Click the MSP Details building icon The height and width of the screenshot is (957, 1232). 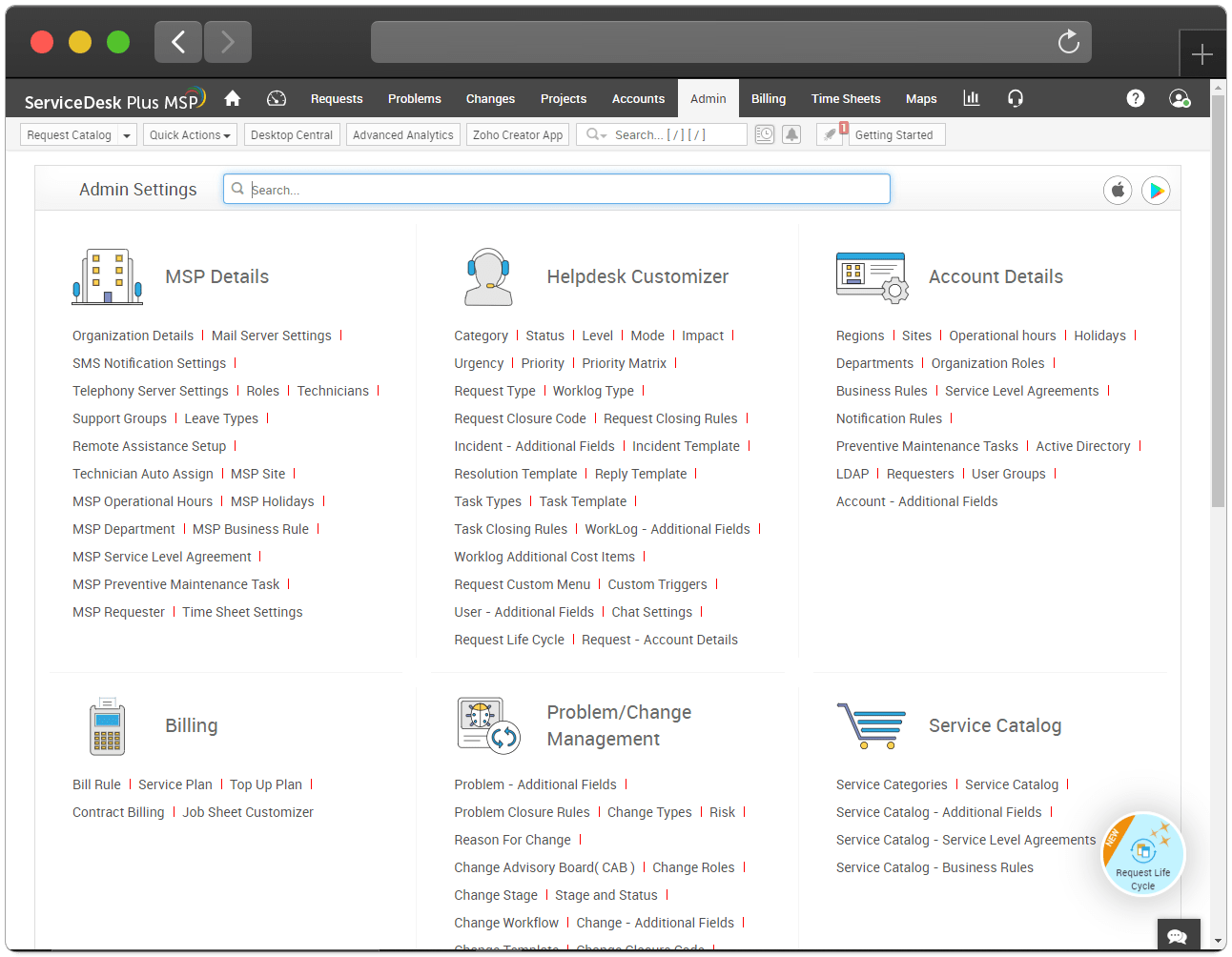(x=107, y=276)
